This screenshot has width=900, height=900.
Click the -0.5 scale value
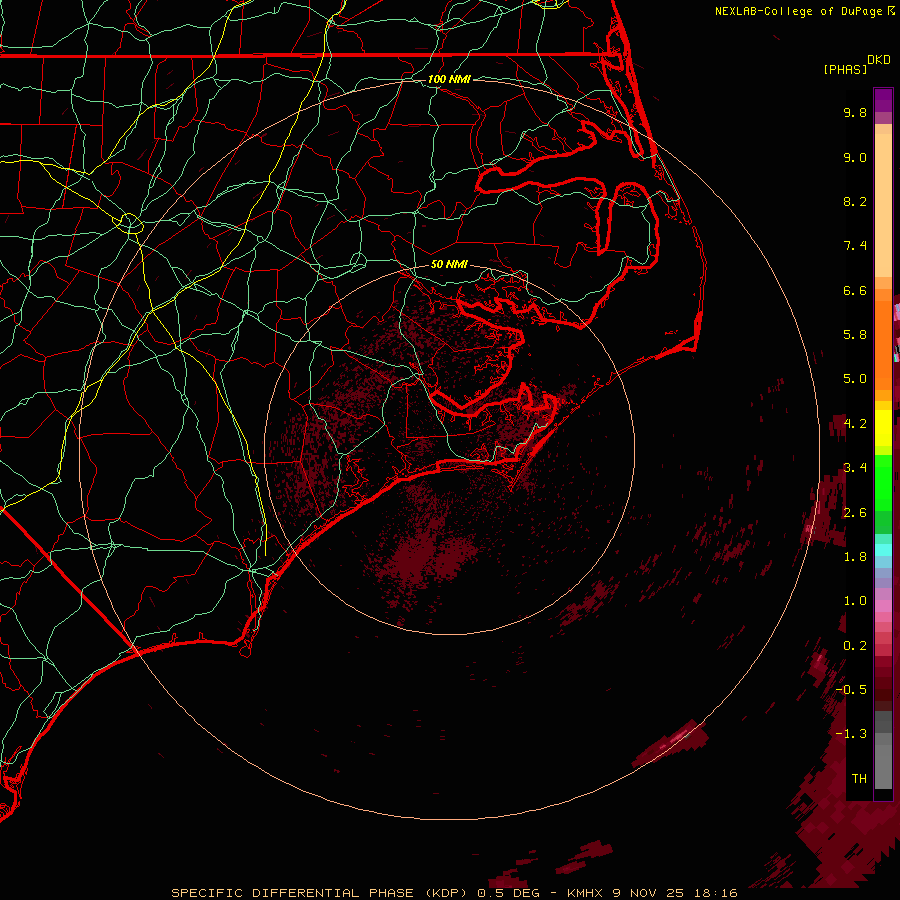(x=851, y=690)
